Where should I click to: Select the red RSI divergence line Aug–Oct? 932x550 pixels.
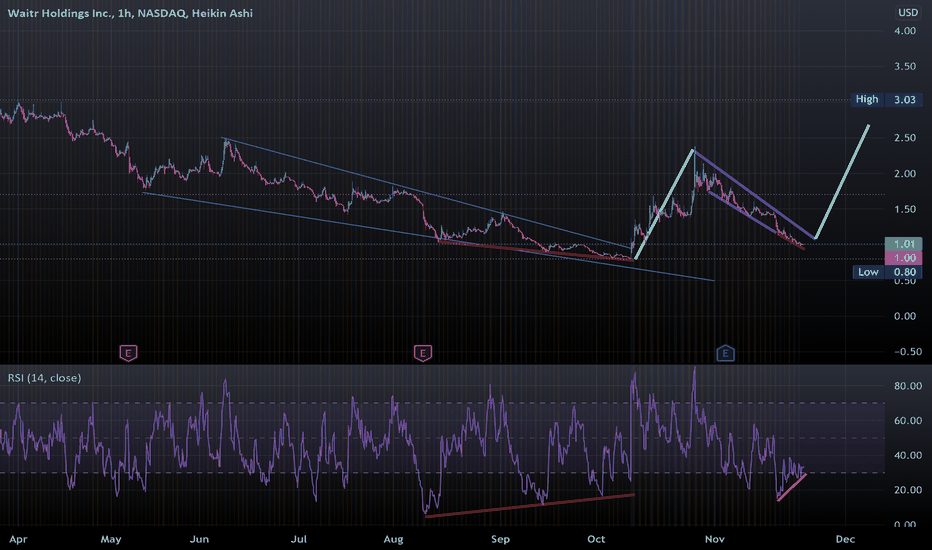pos(530,505)
